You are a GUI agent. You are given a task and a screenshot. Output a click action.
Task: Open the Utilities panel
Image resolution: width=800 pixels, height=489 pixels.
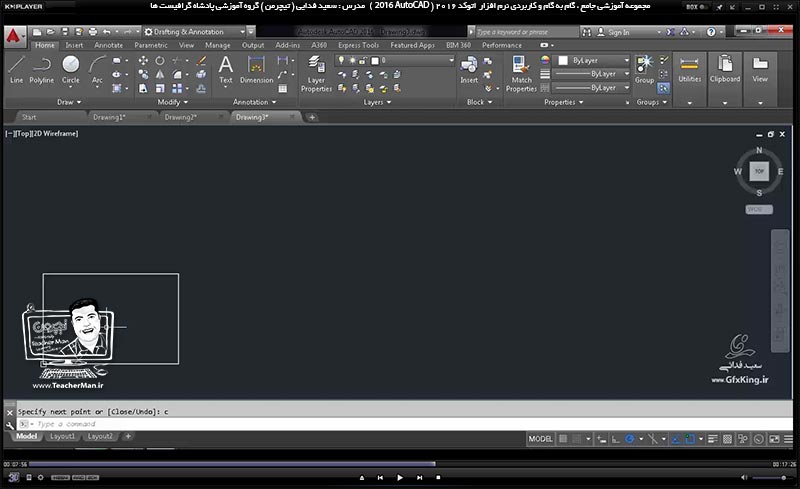tap(689, 77)
